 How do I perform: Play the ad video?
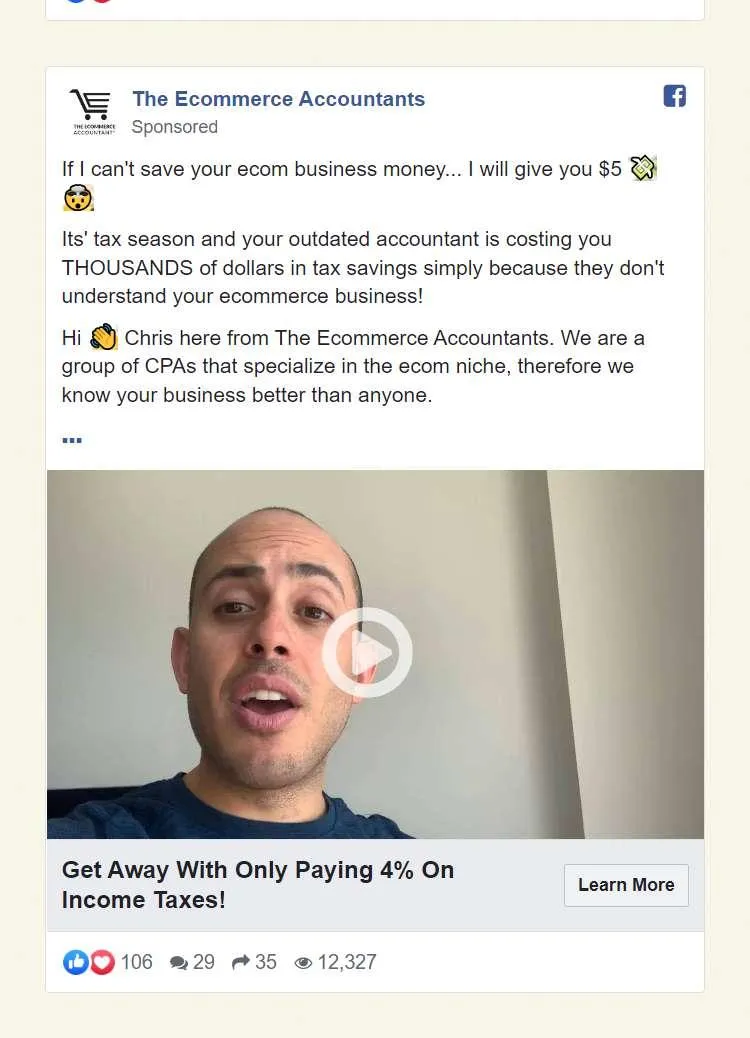pos(367,652)
